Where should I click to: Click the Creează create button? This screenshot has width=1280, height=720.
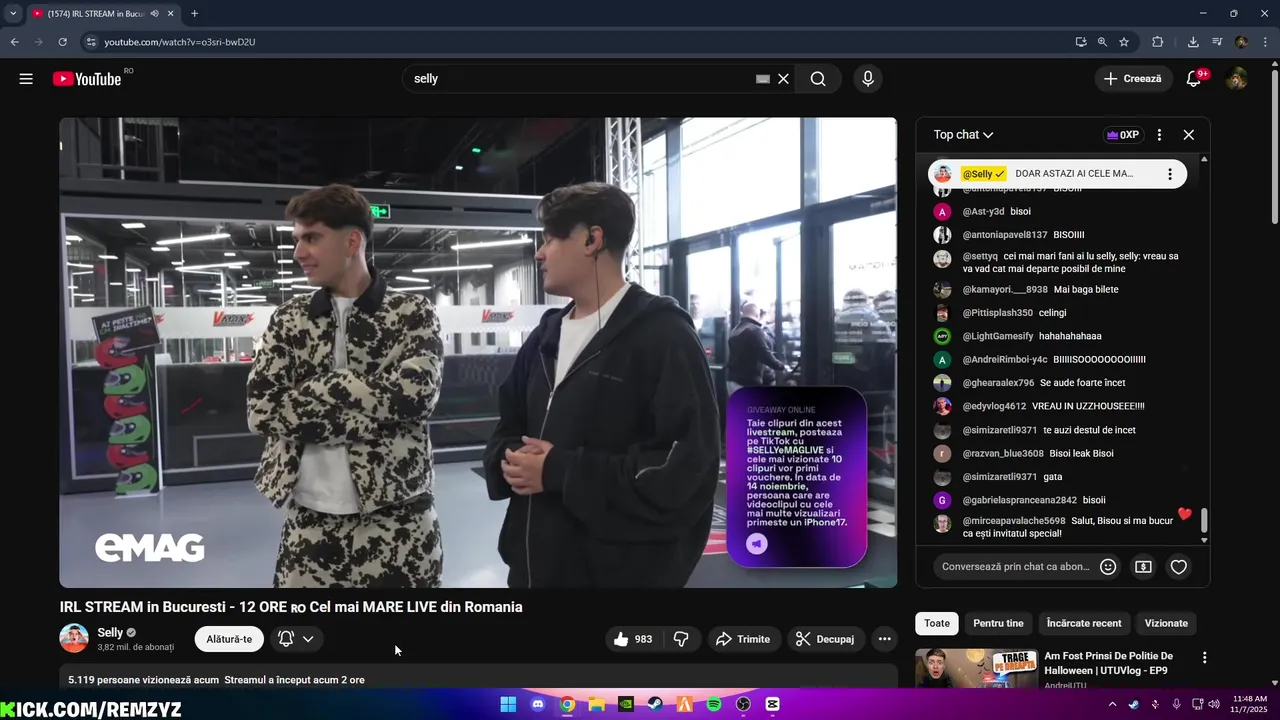point(1133,79)
